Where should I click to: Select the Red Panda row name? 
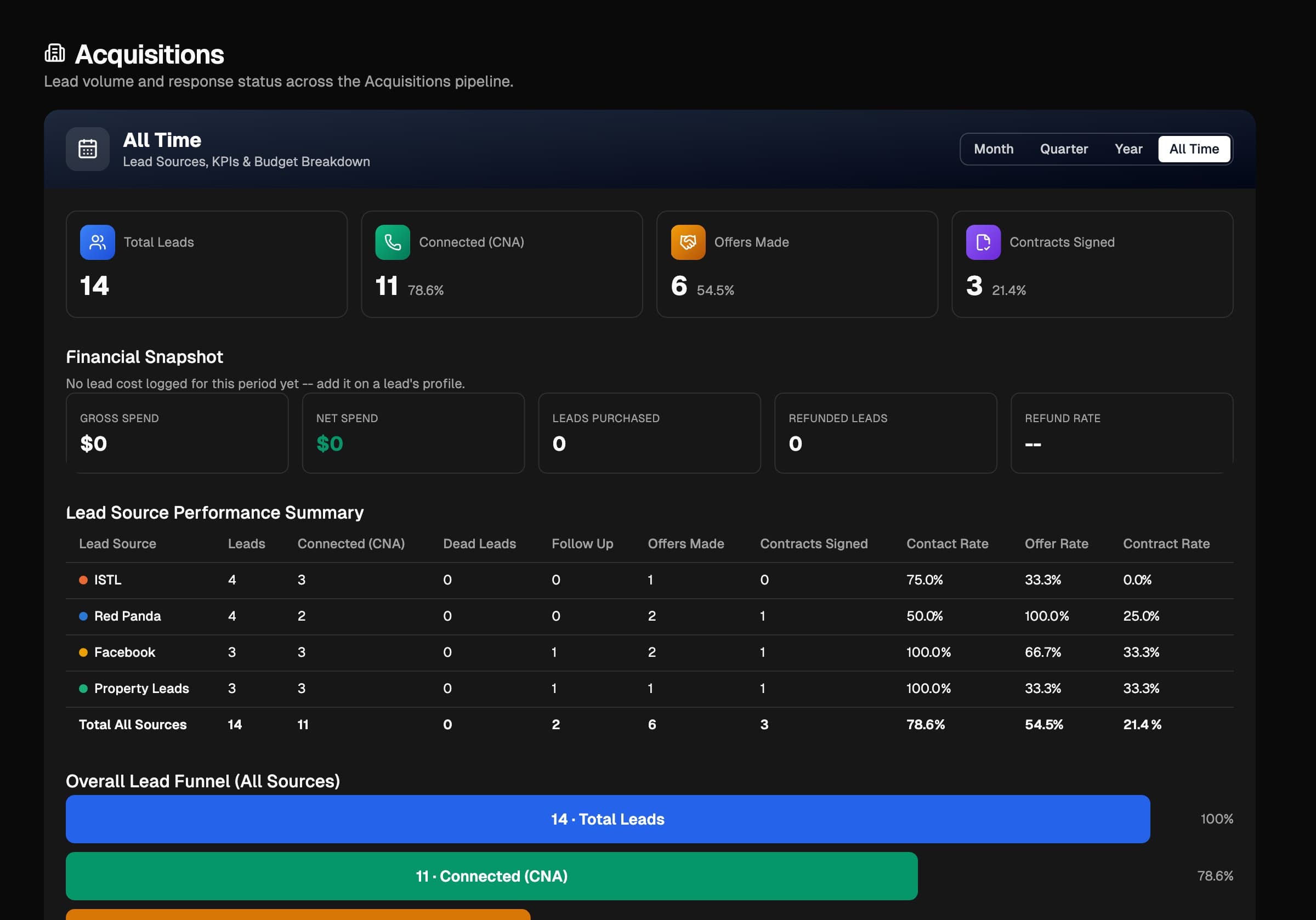click(x=127, y=616)
